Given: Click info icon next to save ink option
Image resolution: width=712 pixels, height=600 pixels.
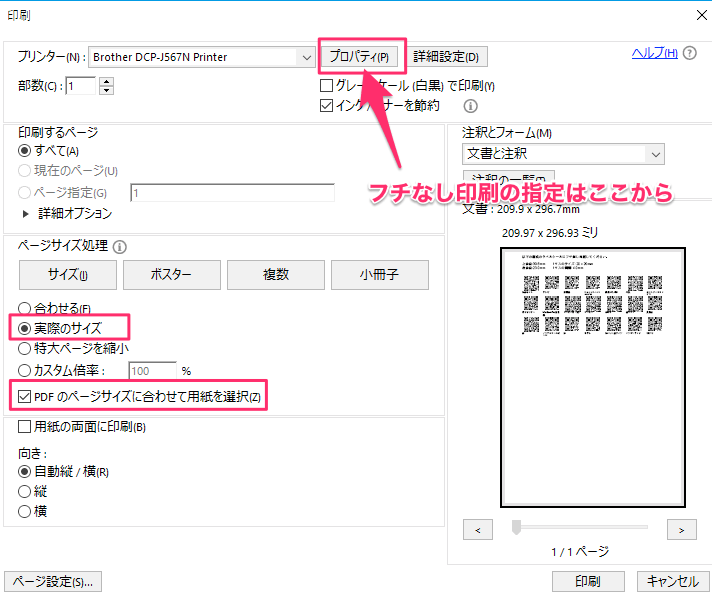Looking at the screenshot, I should pos(470,106).
